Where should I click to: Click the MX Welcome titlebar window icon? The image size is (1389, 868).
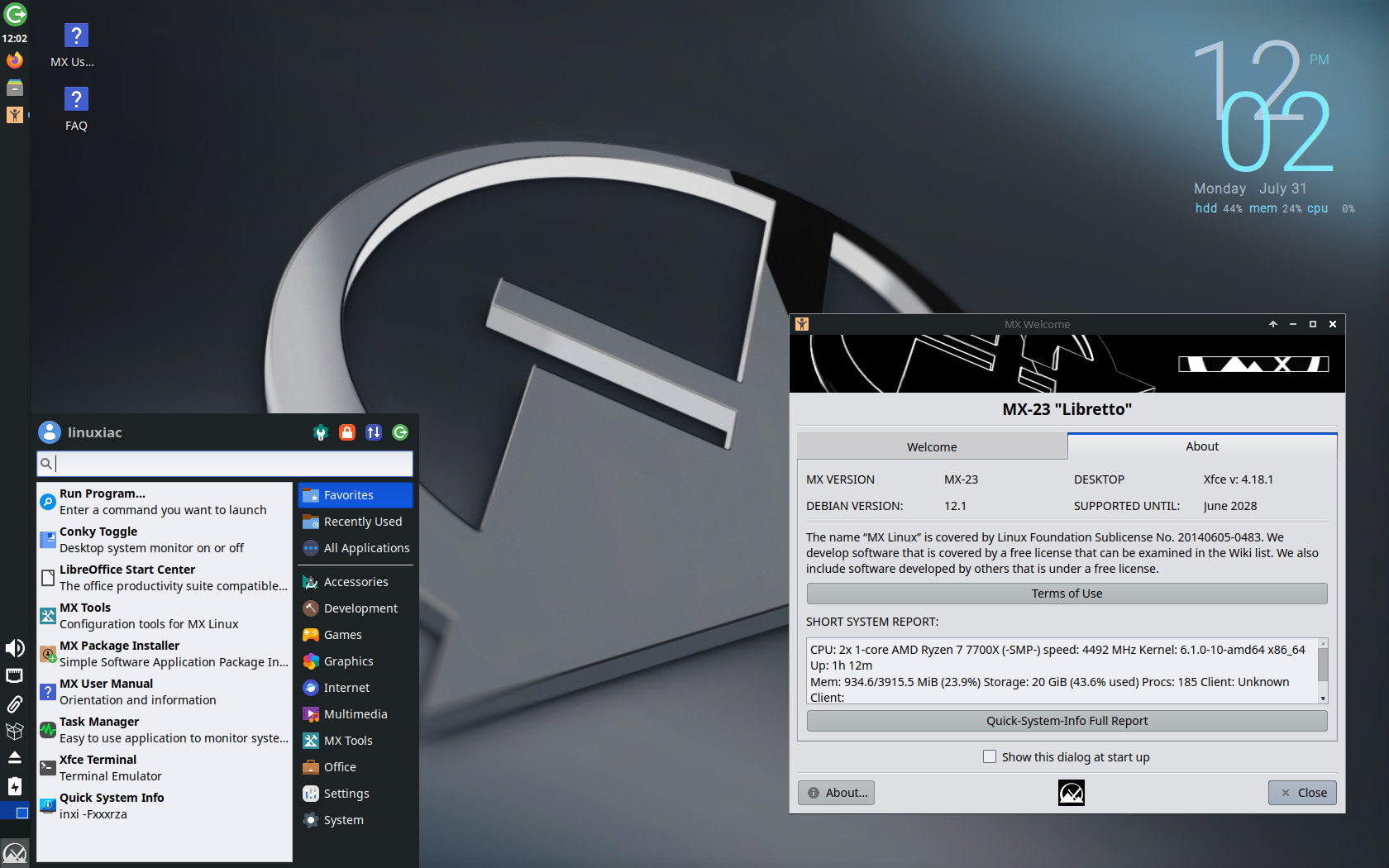(x=802, y=324)
